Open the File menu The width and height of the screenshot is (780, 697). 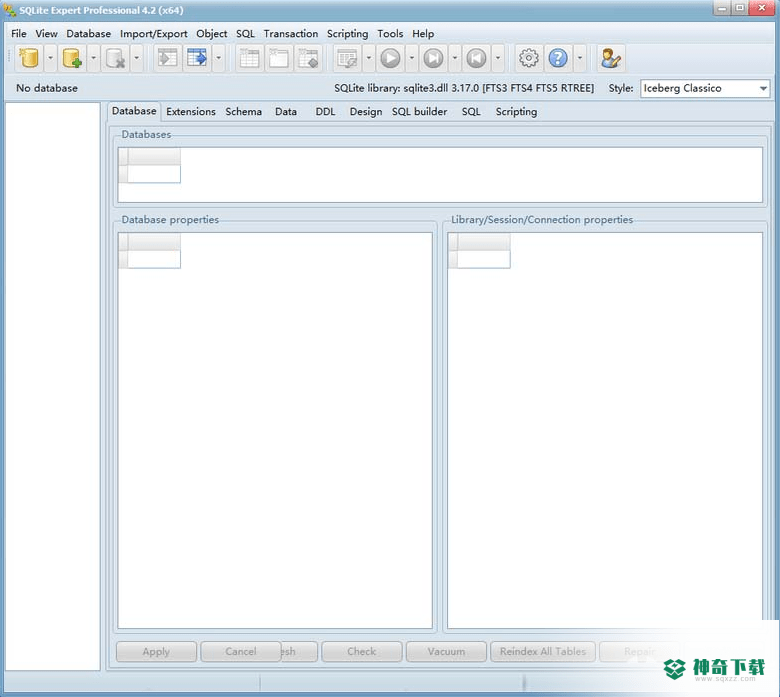[x=19, y=34]
